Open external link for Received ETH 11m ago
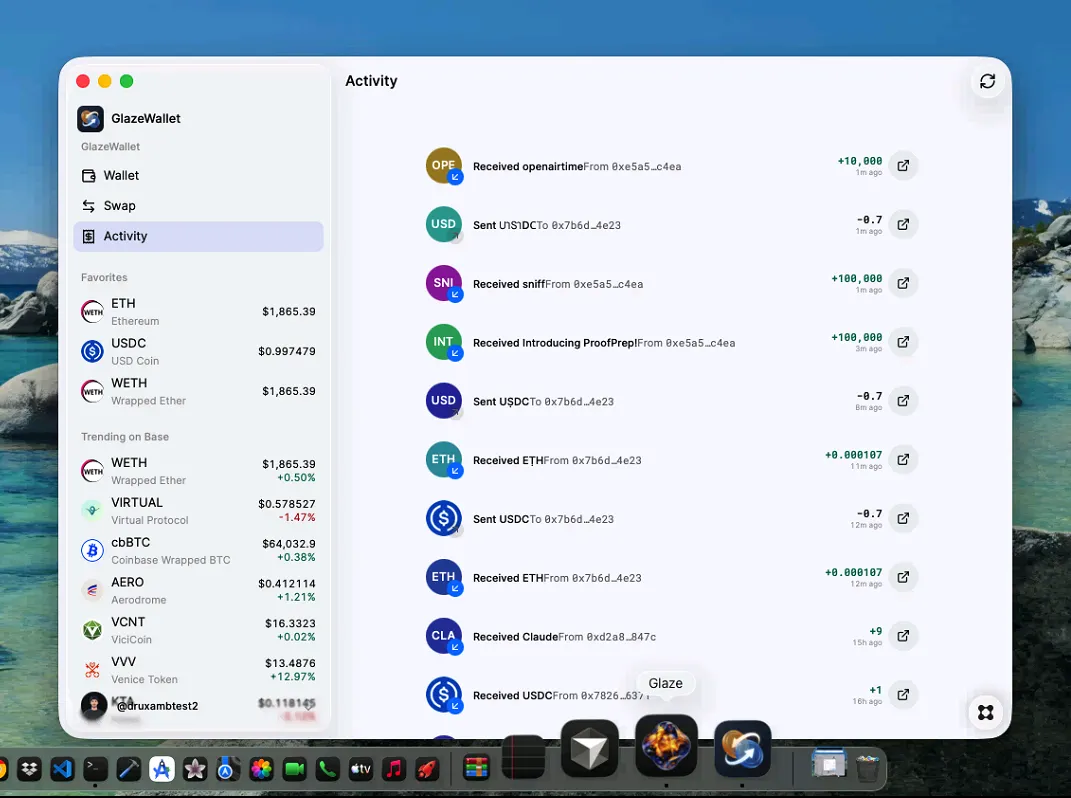 click(x=903, y=459)
